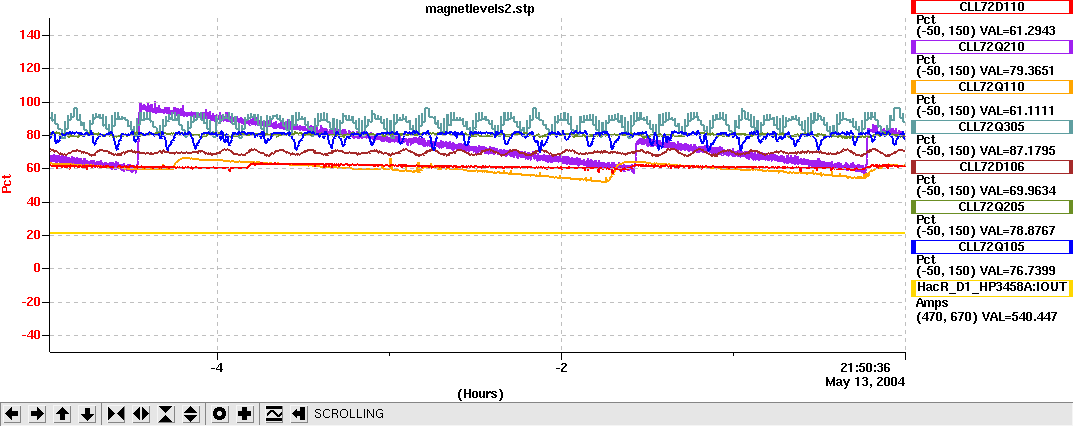This screenshot has width=1073, height=426.
Task: Select the CLL72D106 dark red legend entry
Action: coord(991,167)
